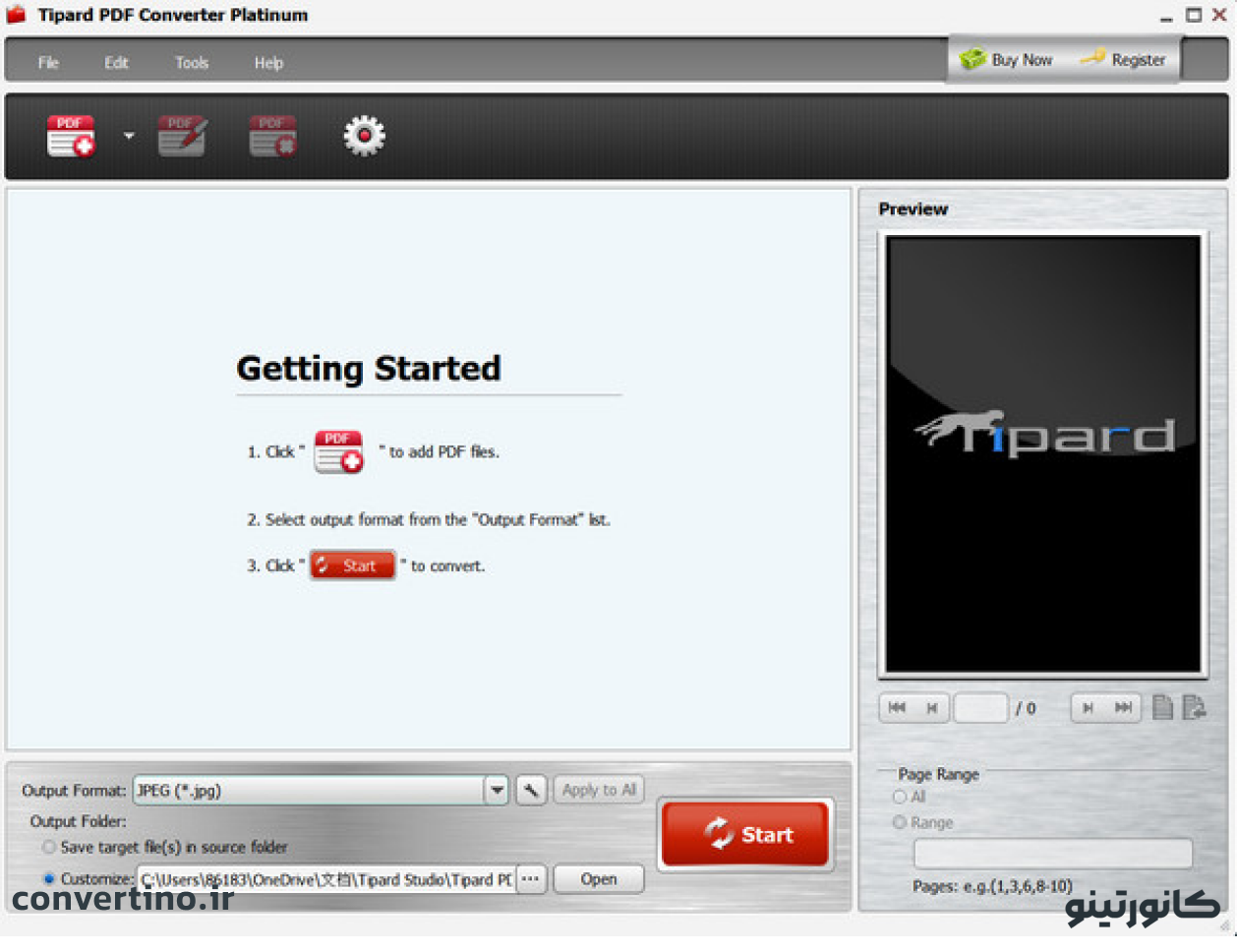The width and height of the screenshot is (1237, 952).
Task: Open the Output Format dropdown arrow
Action: (x=497, y=790)
